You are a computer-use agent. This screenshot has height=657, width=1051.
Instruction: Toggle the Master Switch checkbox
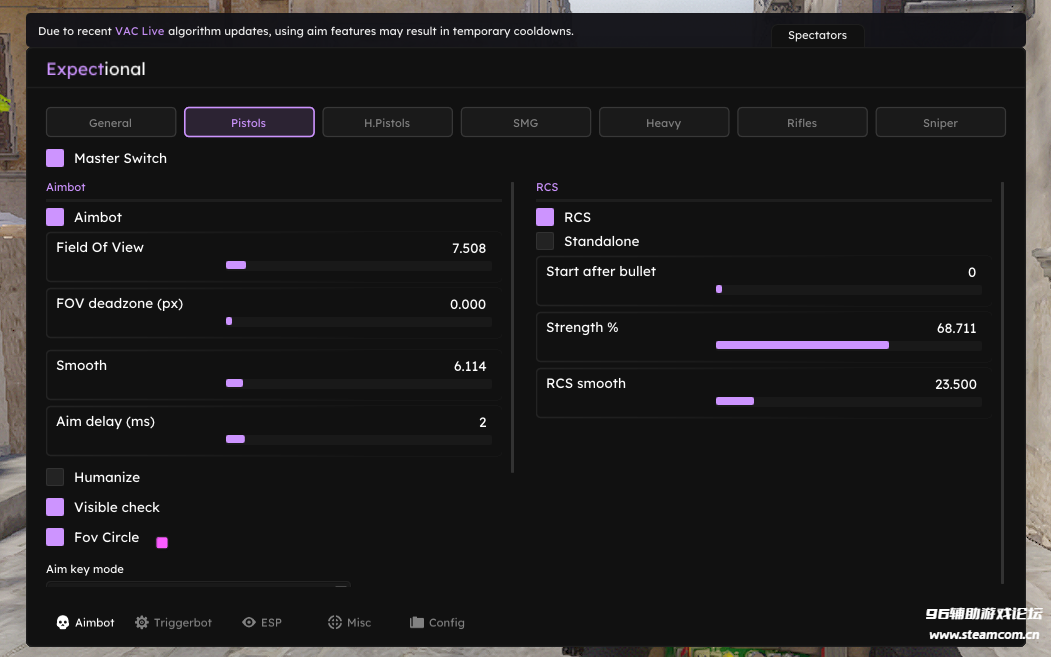[x=55, y=158]
